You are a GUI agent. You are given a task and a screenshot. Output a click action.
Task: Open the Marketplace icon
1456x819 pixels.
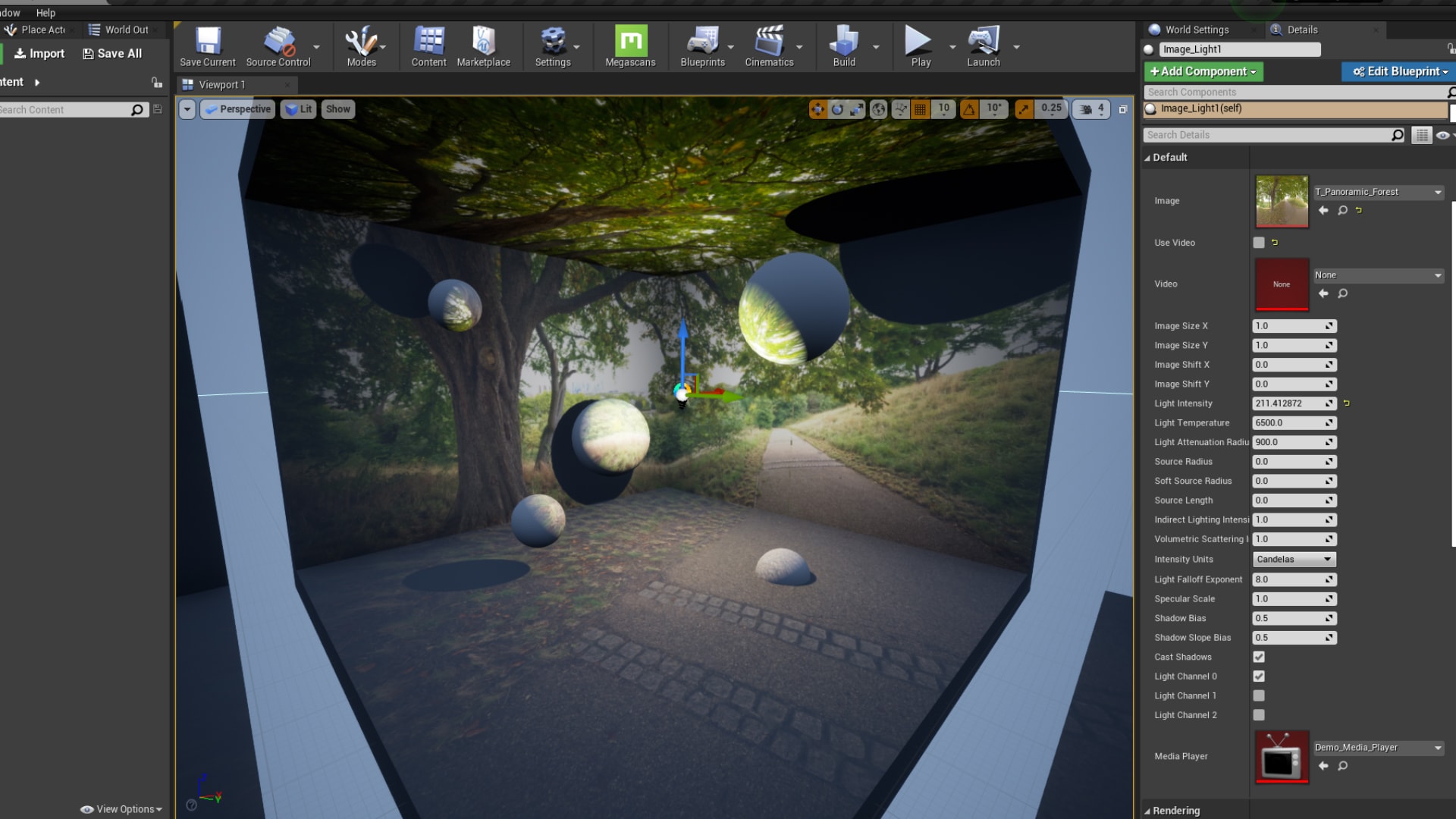(x=483, y=42)
